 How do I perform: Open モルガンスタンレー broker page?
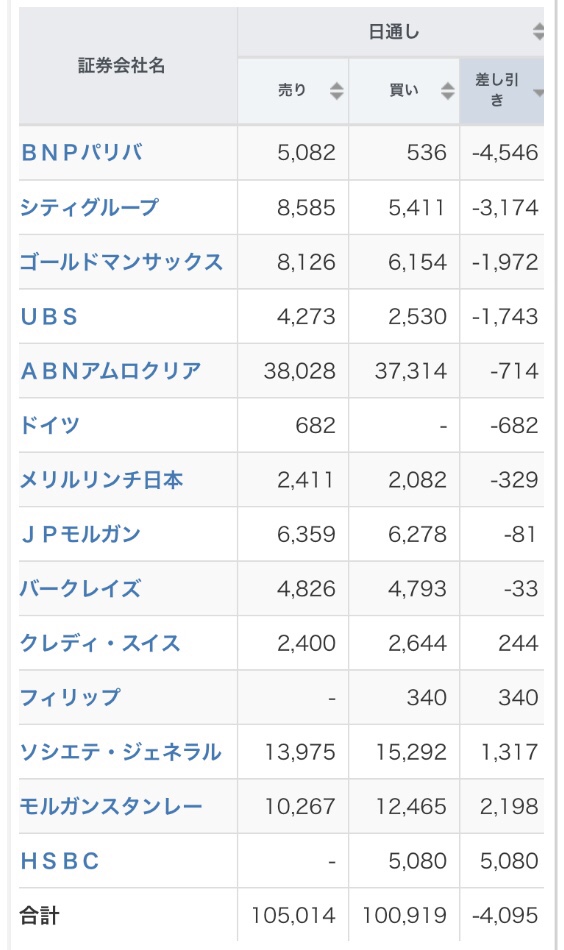pos(111,806)
